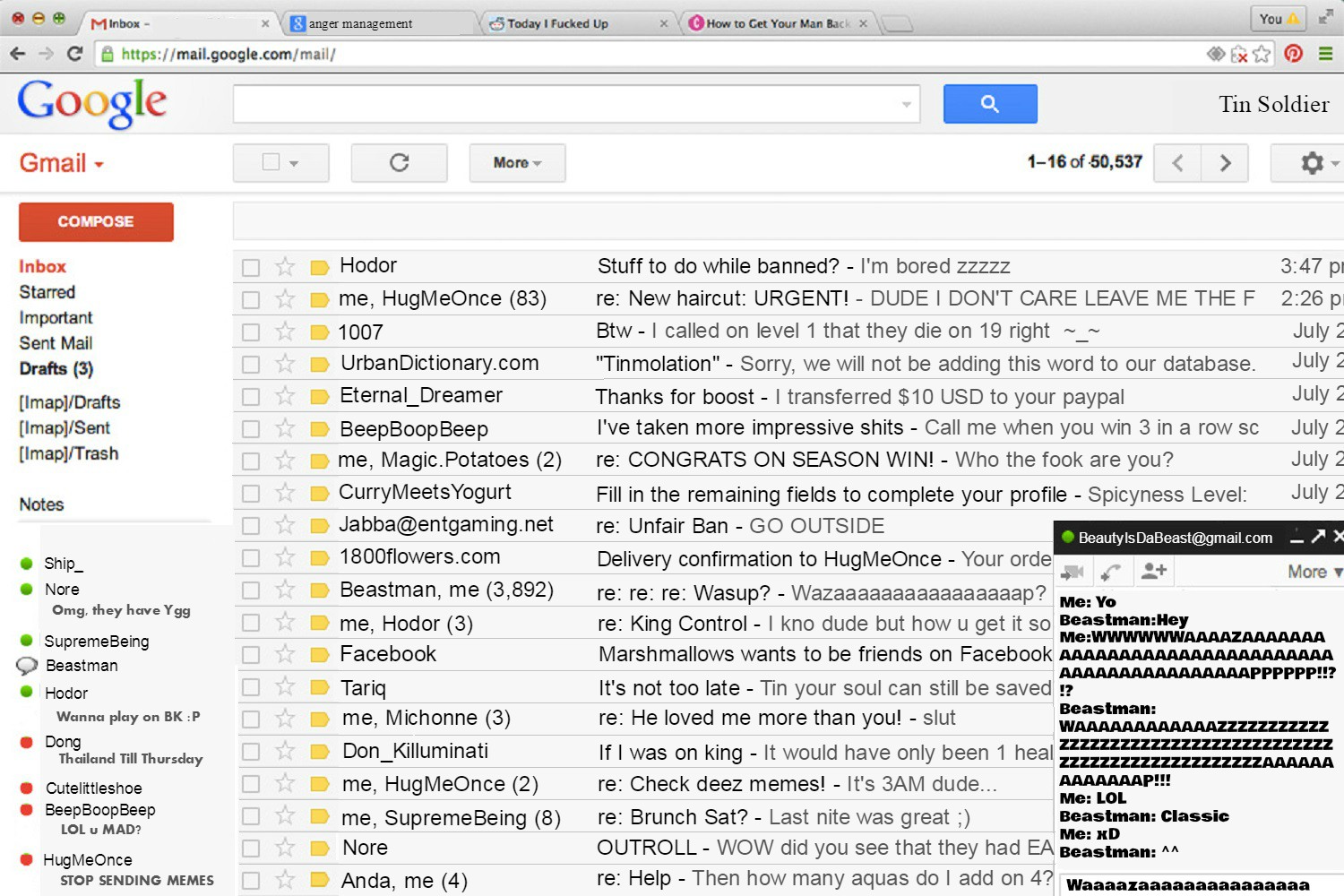The image size is (1344, 896).
Task: Open the More menu in chat window
Action: tap(1314, 572)
